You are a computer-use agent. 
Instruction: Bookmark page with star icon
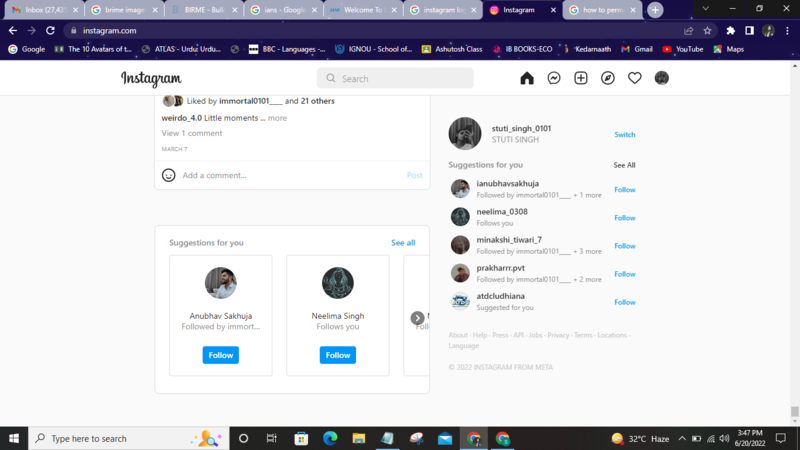[707, 31]
